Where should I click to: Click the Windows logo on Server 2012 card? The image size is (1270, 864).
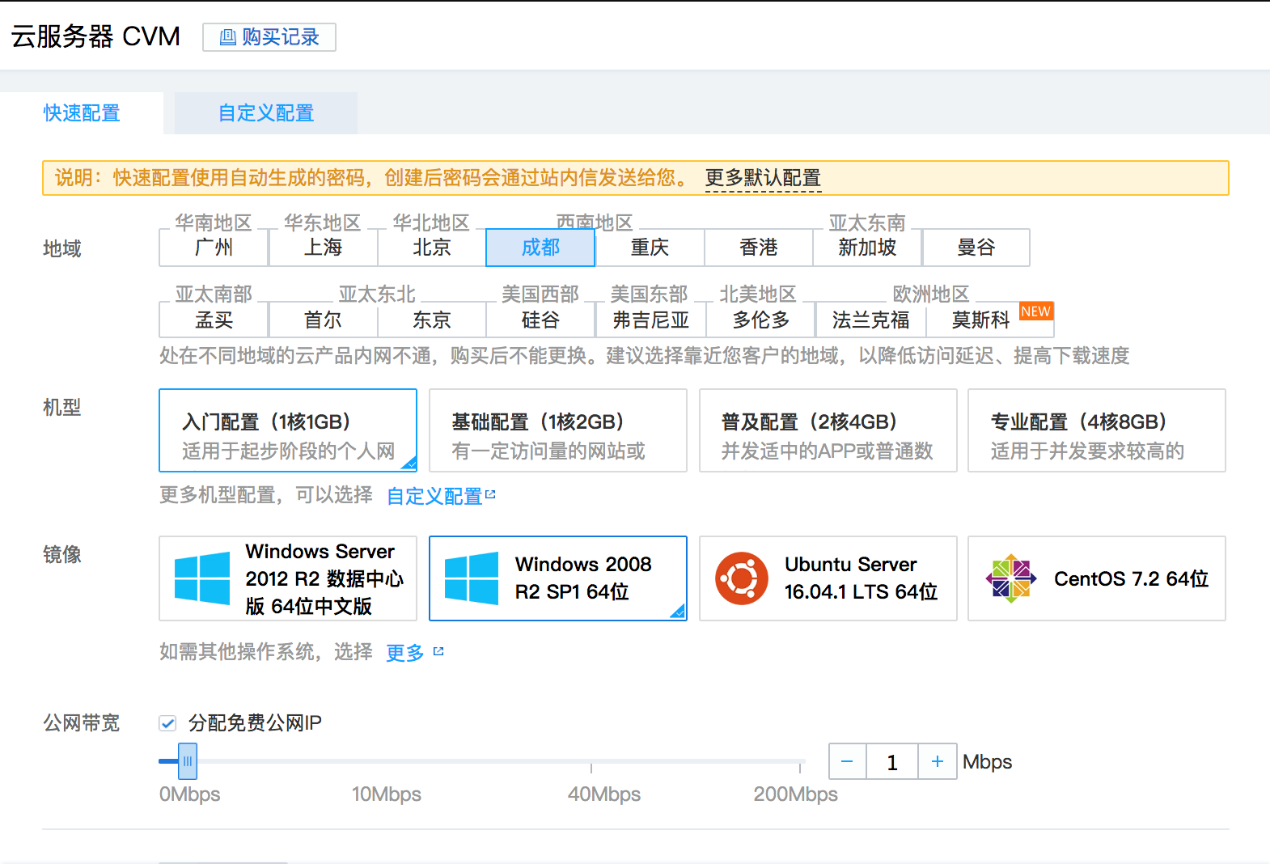coord(203,579)
